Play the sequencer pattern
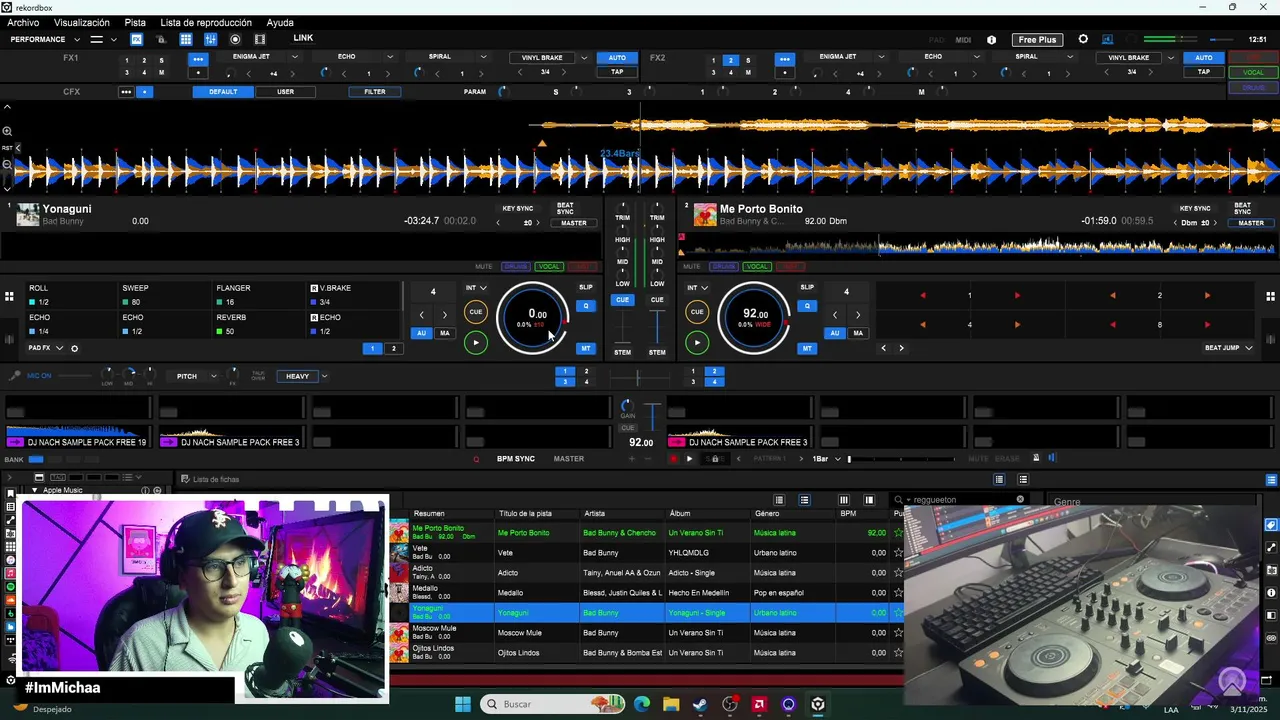Screen dimensions: 1280x720 point(689,459)
